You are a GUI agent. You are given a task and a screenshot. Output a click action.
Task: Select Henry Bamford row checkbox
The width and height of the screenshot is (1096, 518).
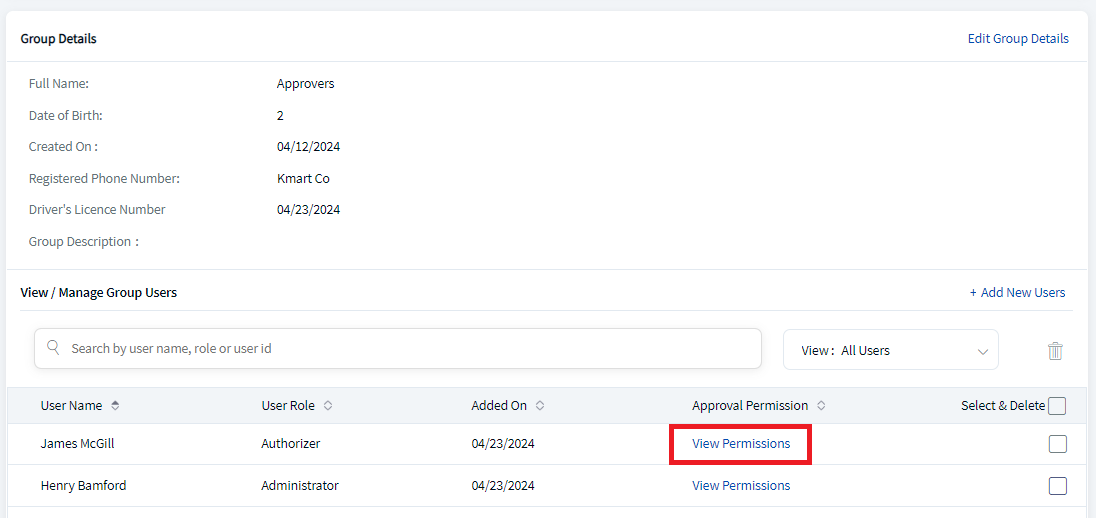pos(1058,486)
